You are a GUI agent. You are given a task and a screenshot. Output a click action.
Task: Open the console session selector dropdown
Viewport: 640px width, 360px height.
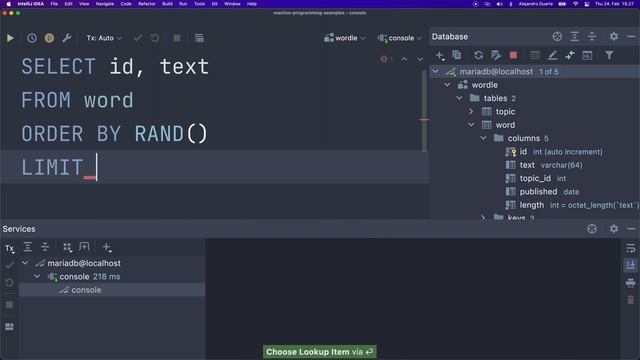tap(400, 38)
